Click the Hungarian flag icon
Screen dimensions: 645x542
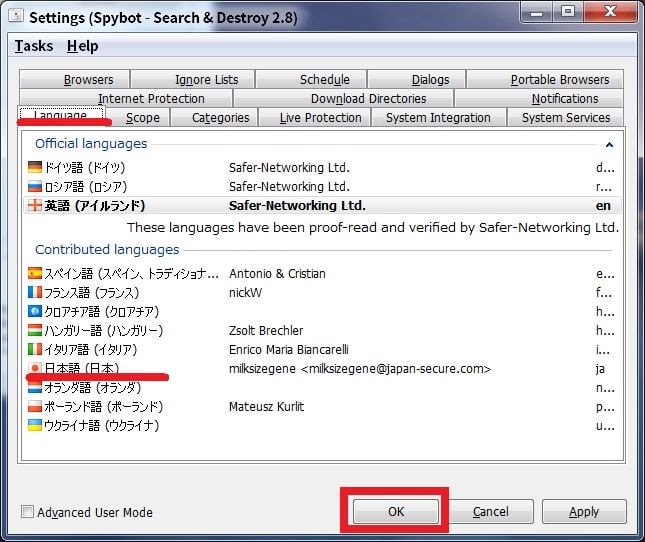pyautogui.click(x=35, y=330)
